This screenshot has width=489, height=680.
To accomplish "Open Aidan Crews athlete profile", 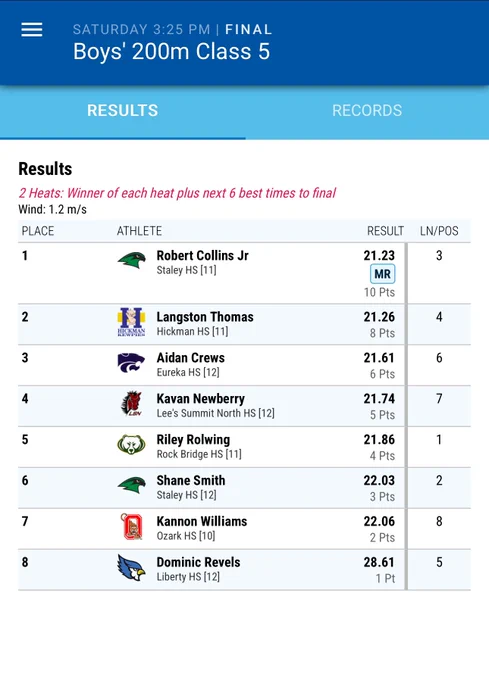I will [x=191, y=358].
